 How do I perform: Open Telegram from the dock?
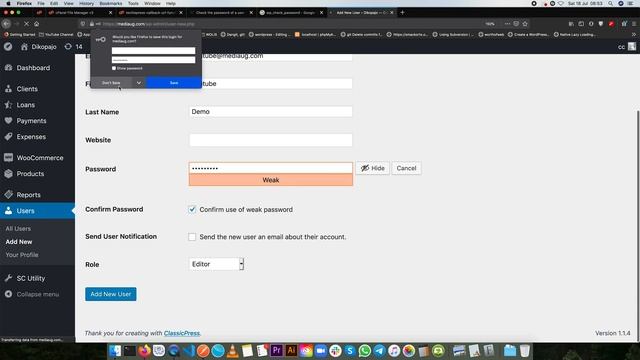[379, 351]
